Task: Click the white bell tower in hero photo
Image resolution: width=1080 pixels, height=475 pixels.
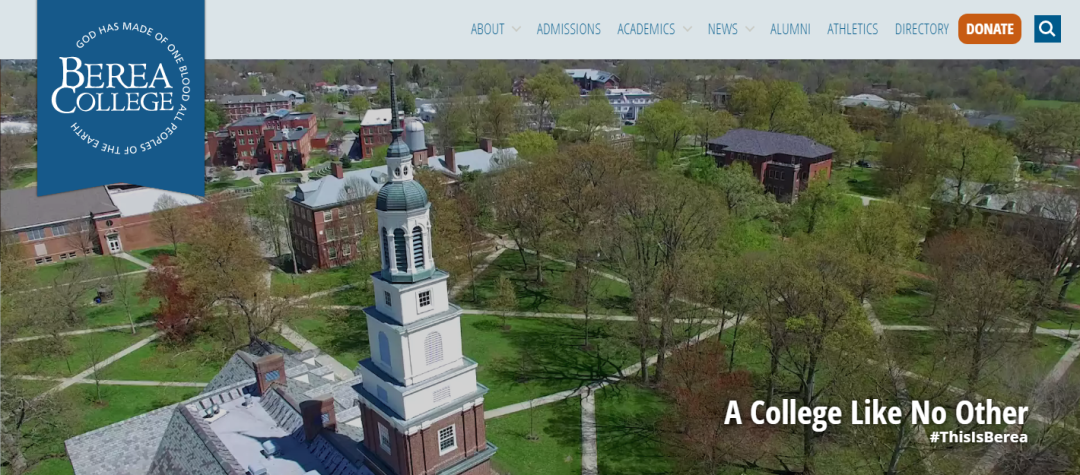Action: pos(412,330)
